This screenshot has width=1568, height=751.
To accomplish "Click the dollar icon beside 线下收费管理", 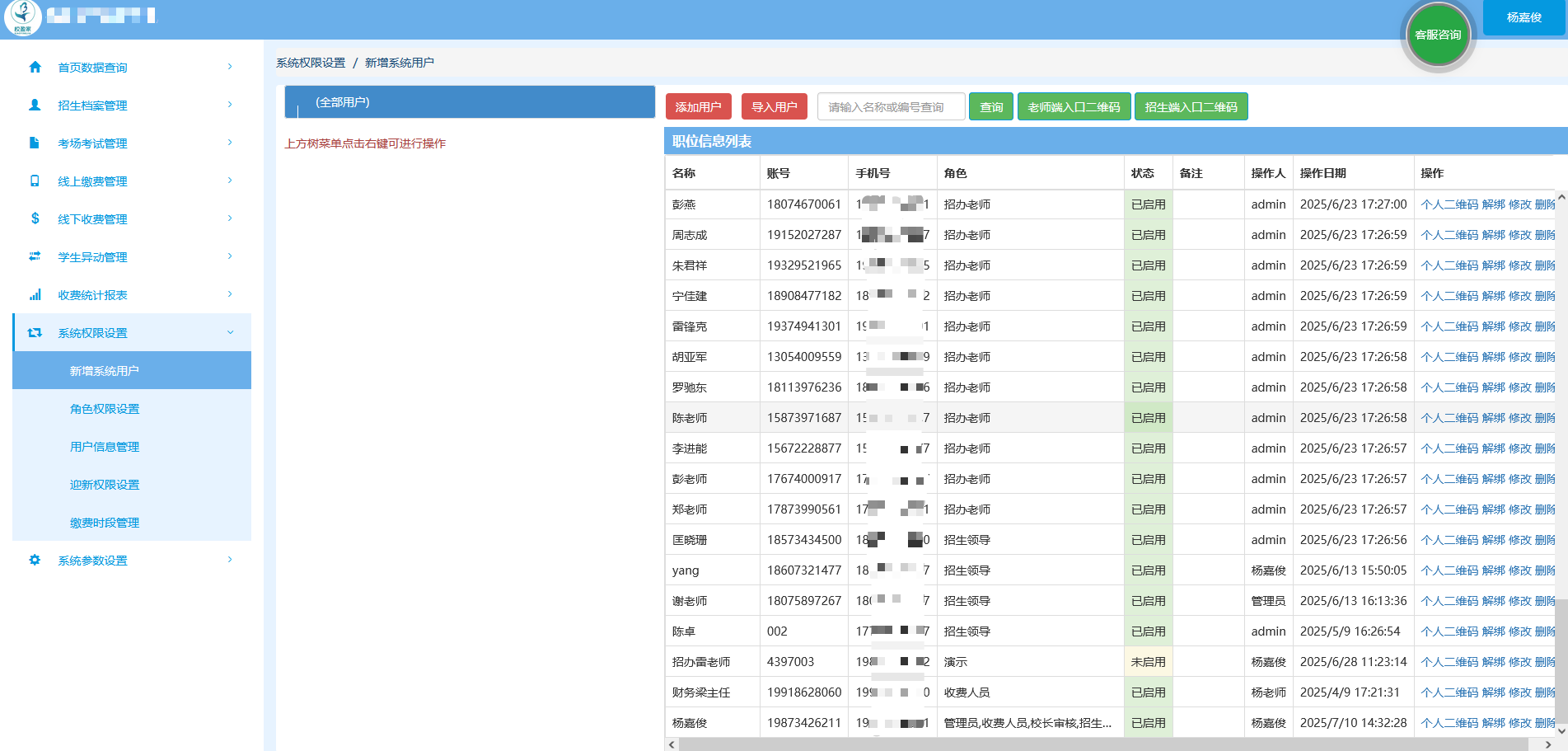I will (x=35, y=219).
